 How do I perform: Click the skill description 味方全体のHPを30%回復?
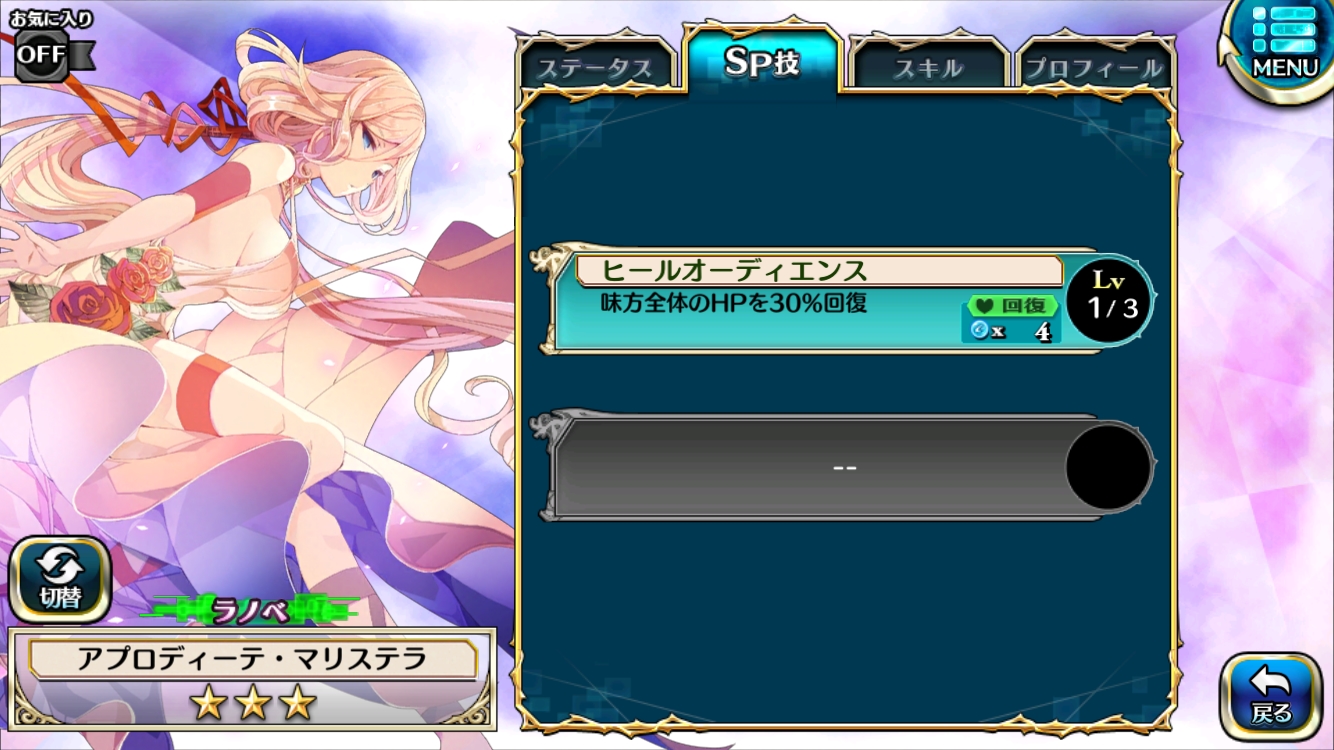(x=732, y=303)
